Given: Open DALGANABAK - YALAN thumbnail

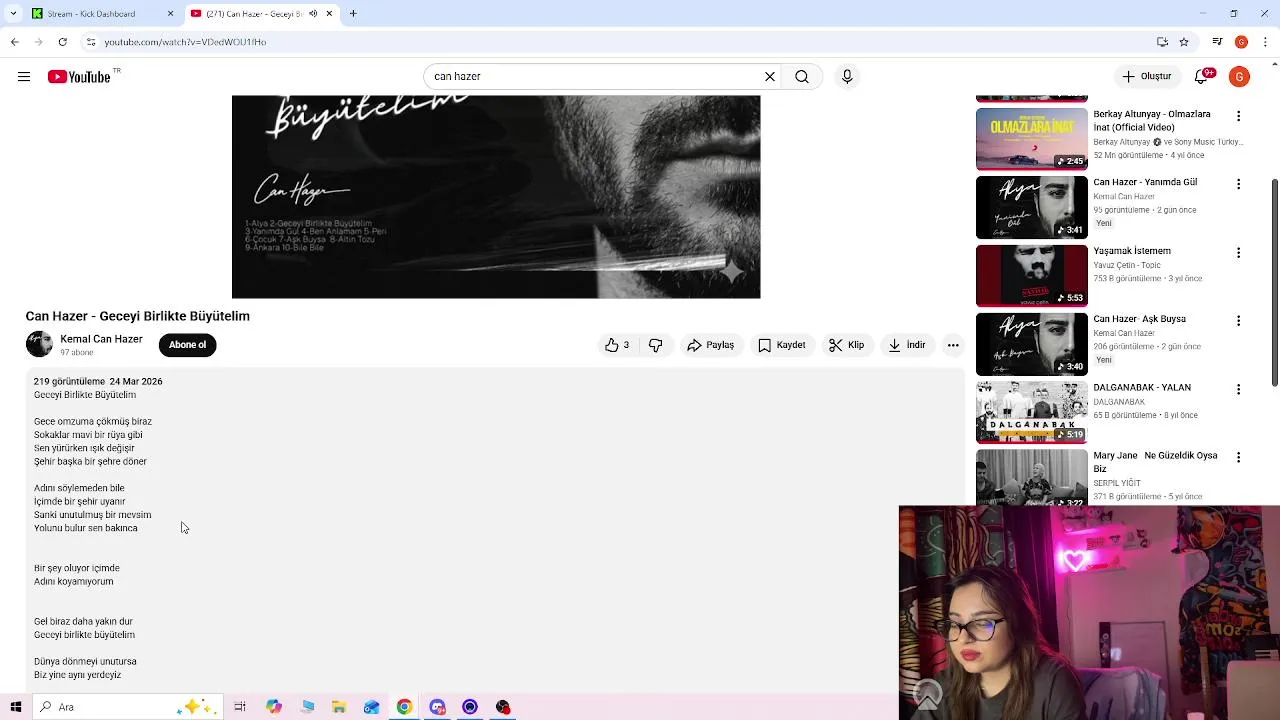Looking at the screenshot, I should 1031,412.
